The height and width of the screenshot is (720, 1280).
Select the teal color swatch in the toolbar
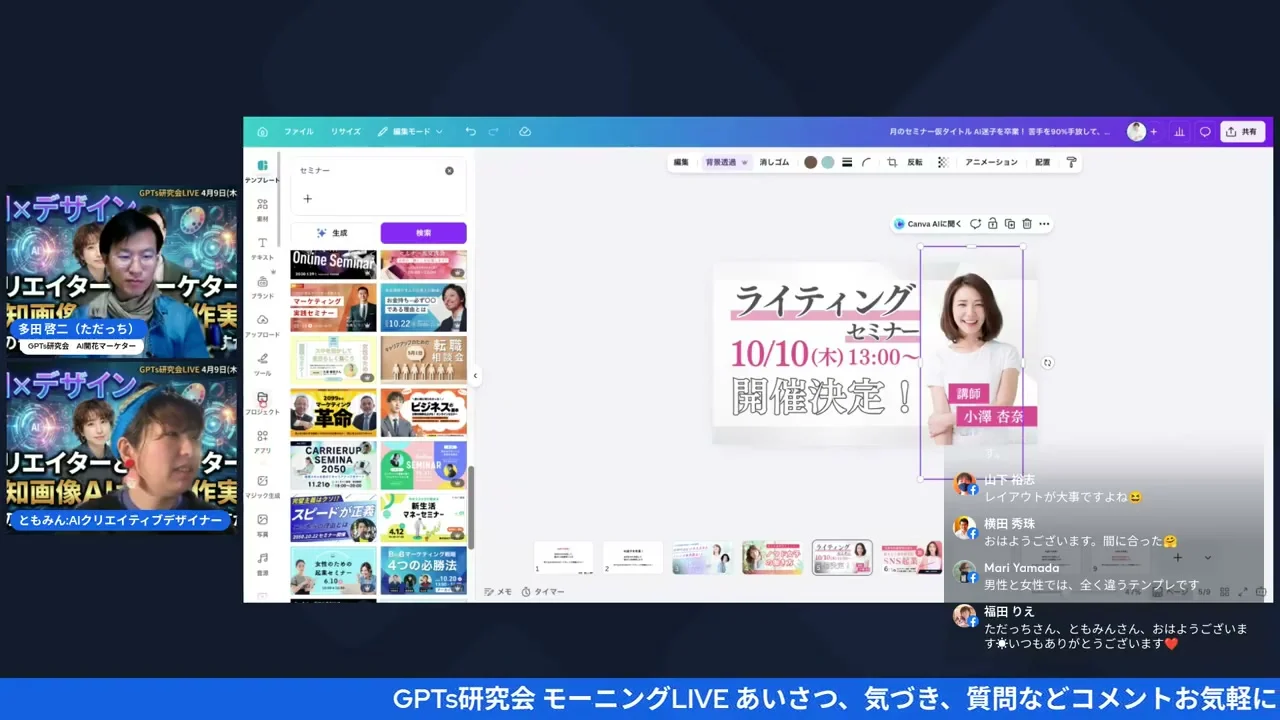click(828, 162)
